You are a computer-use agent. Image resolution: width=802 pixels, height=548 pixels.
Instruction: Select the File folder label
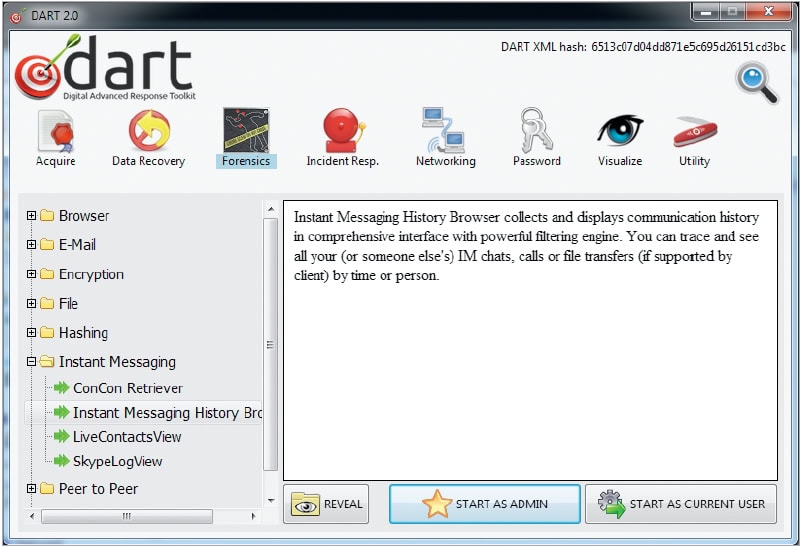coord(68,304)
